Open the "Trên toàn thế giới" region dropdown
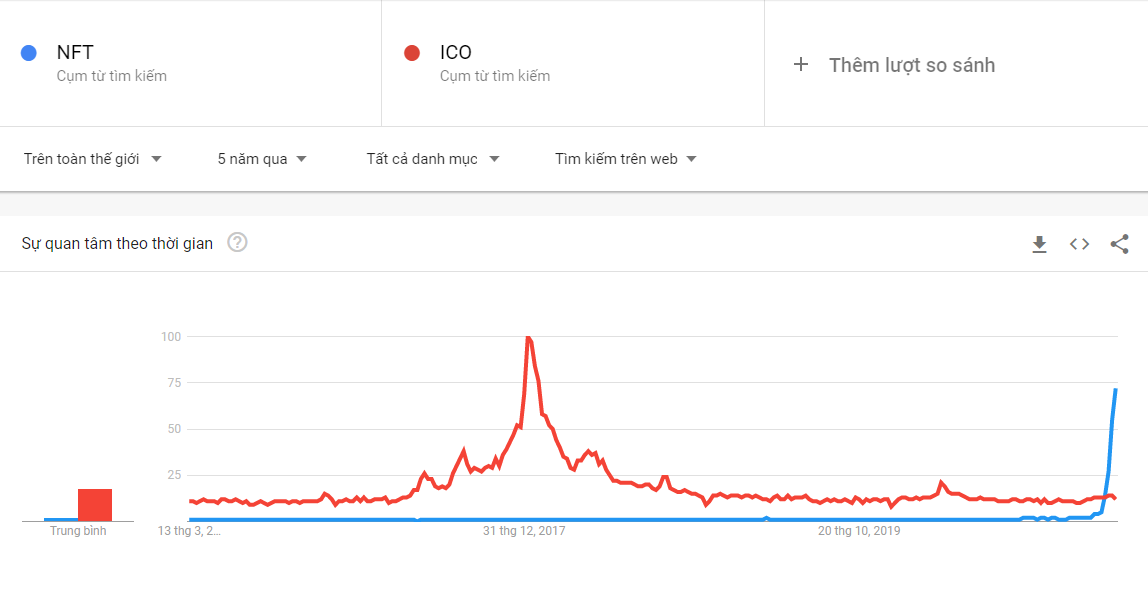 93,159
